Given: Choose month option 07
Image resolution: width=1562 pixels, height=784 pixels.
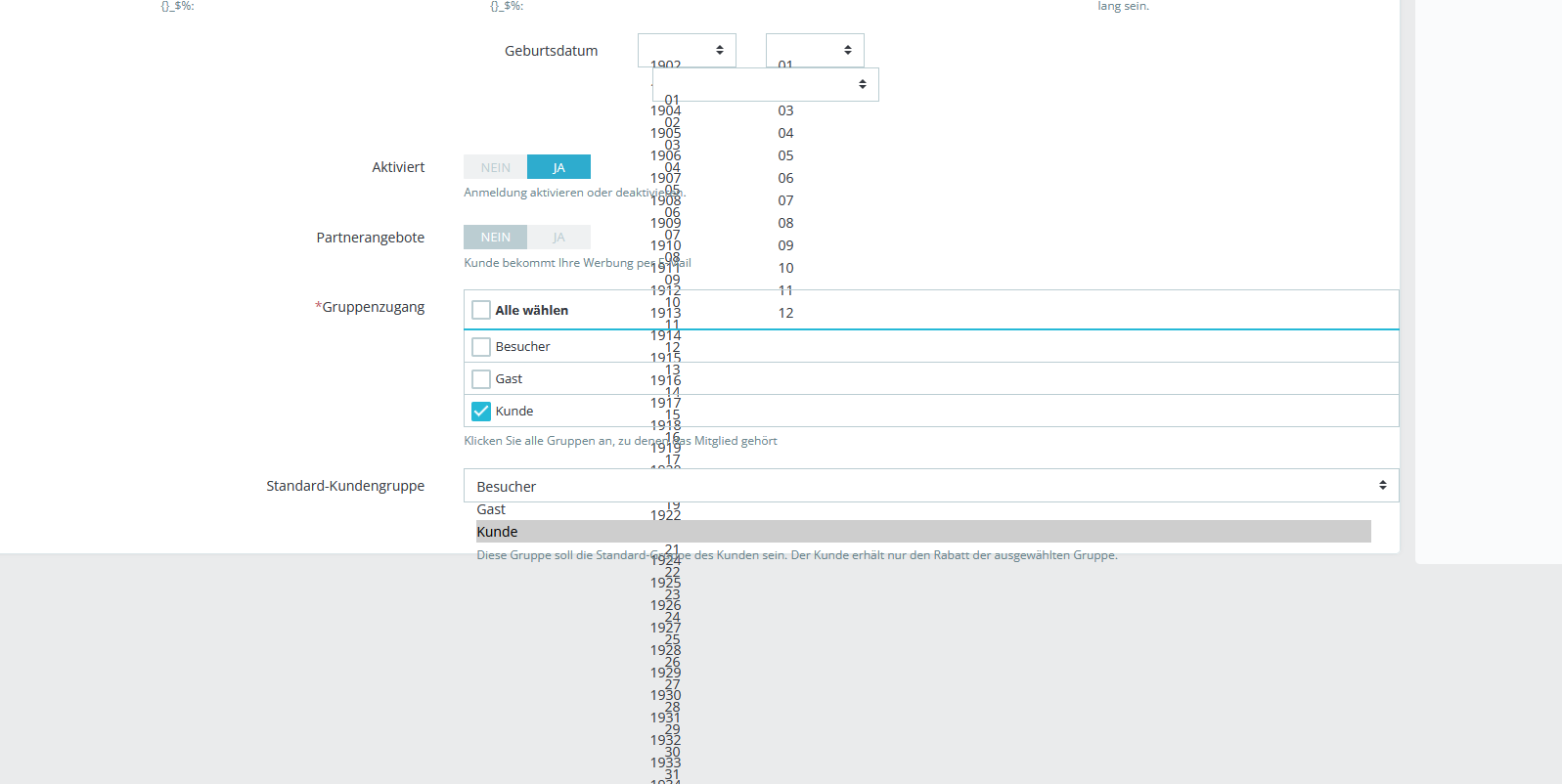Looking at the screenshot, I should pos(785,200).
